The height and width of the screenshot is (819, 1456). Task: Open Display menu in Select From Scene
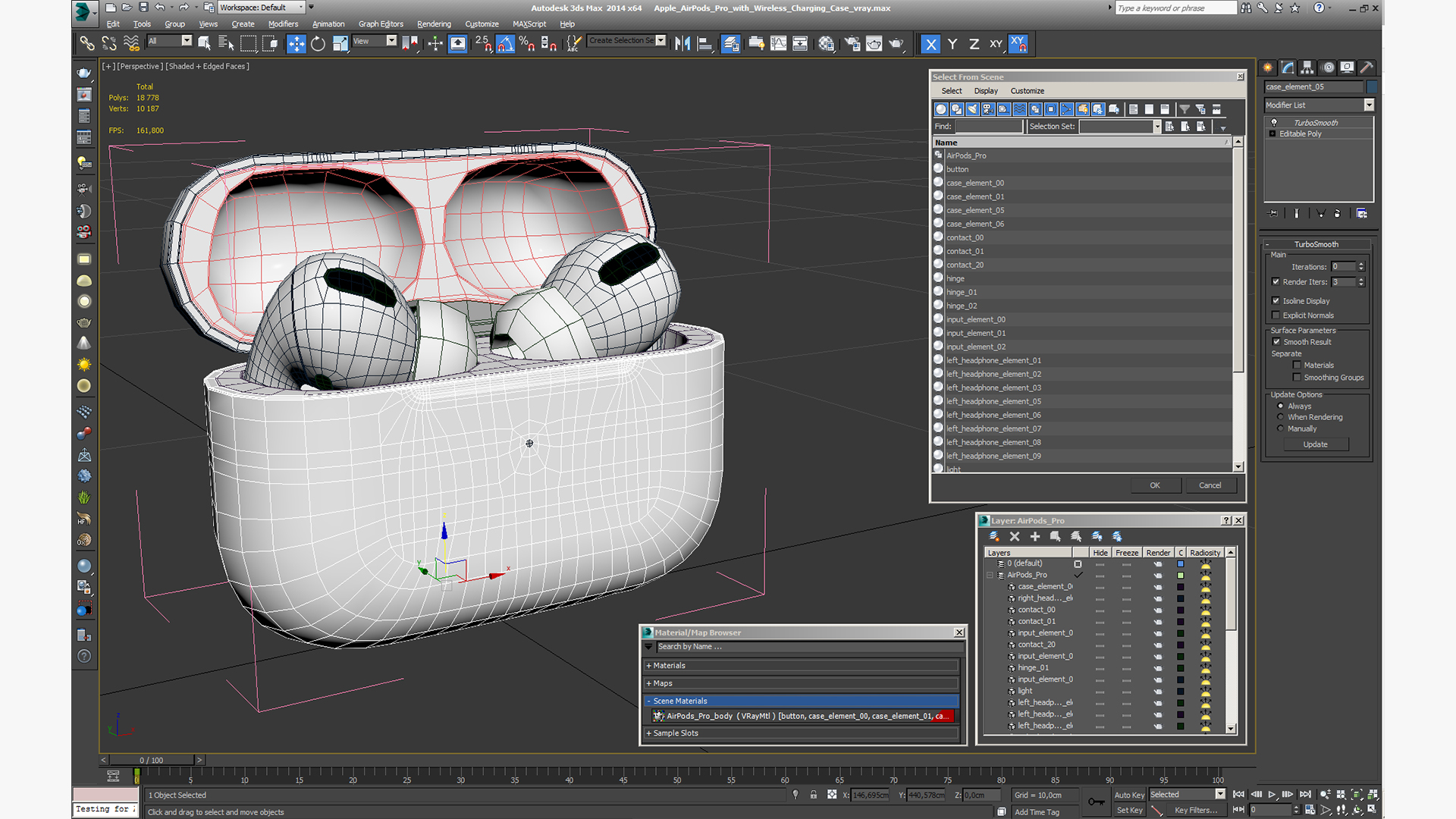[986, 91]
